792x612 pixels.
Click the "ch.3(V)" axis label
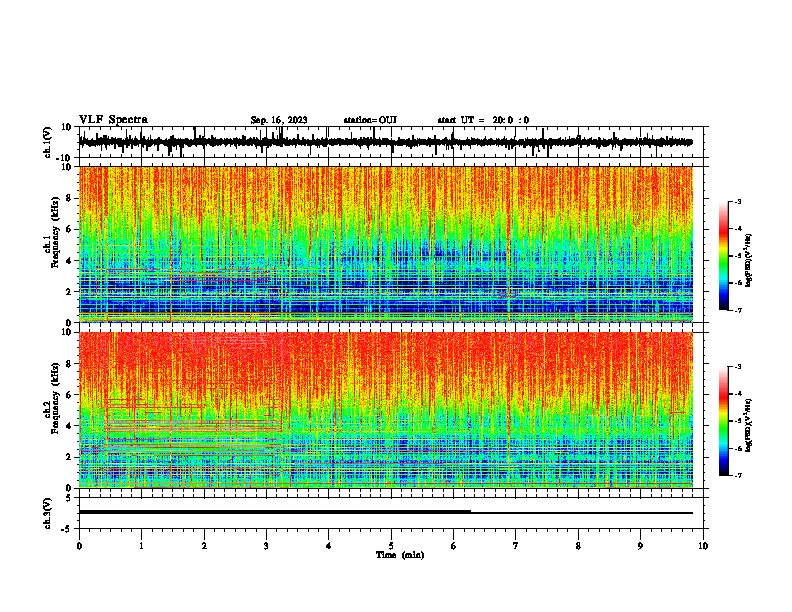(48, 513)
